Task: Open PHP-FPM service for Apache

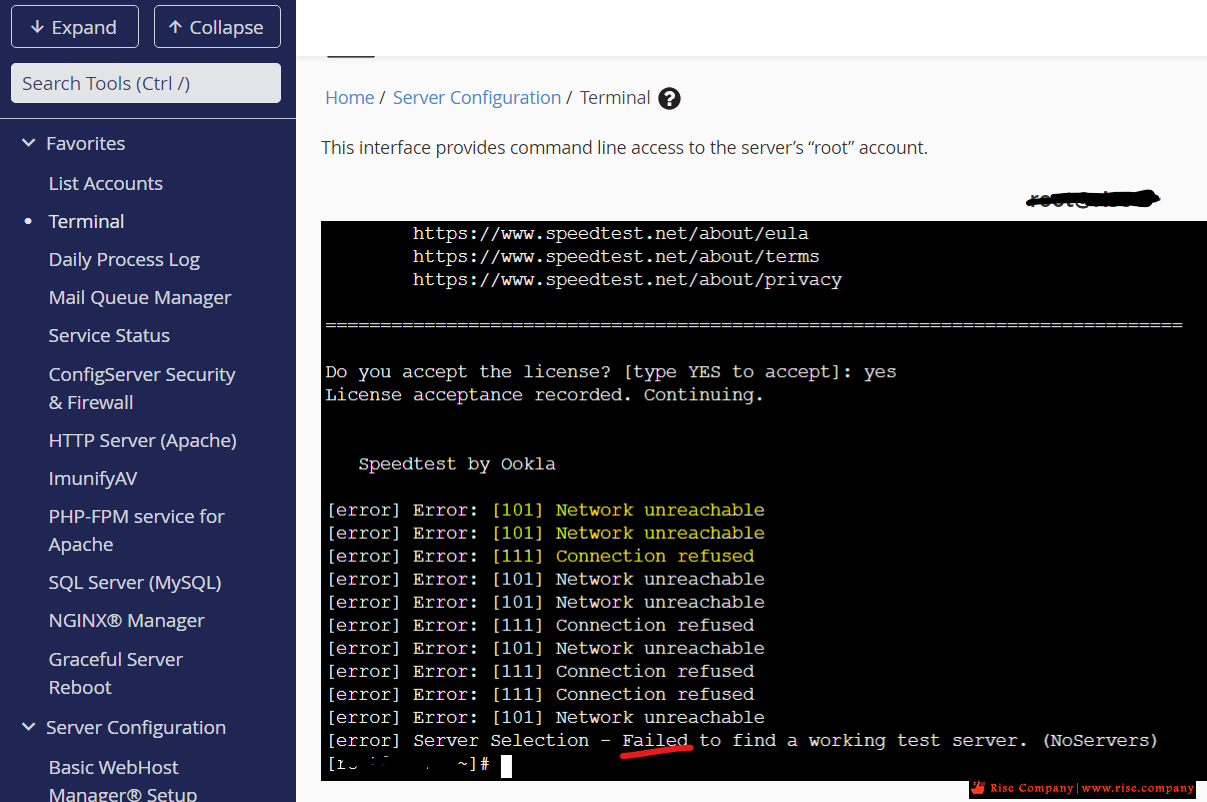Action: [x=137, y=530]
